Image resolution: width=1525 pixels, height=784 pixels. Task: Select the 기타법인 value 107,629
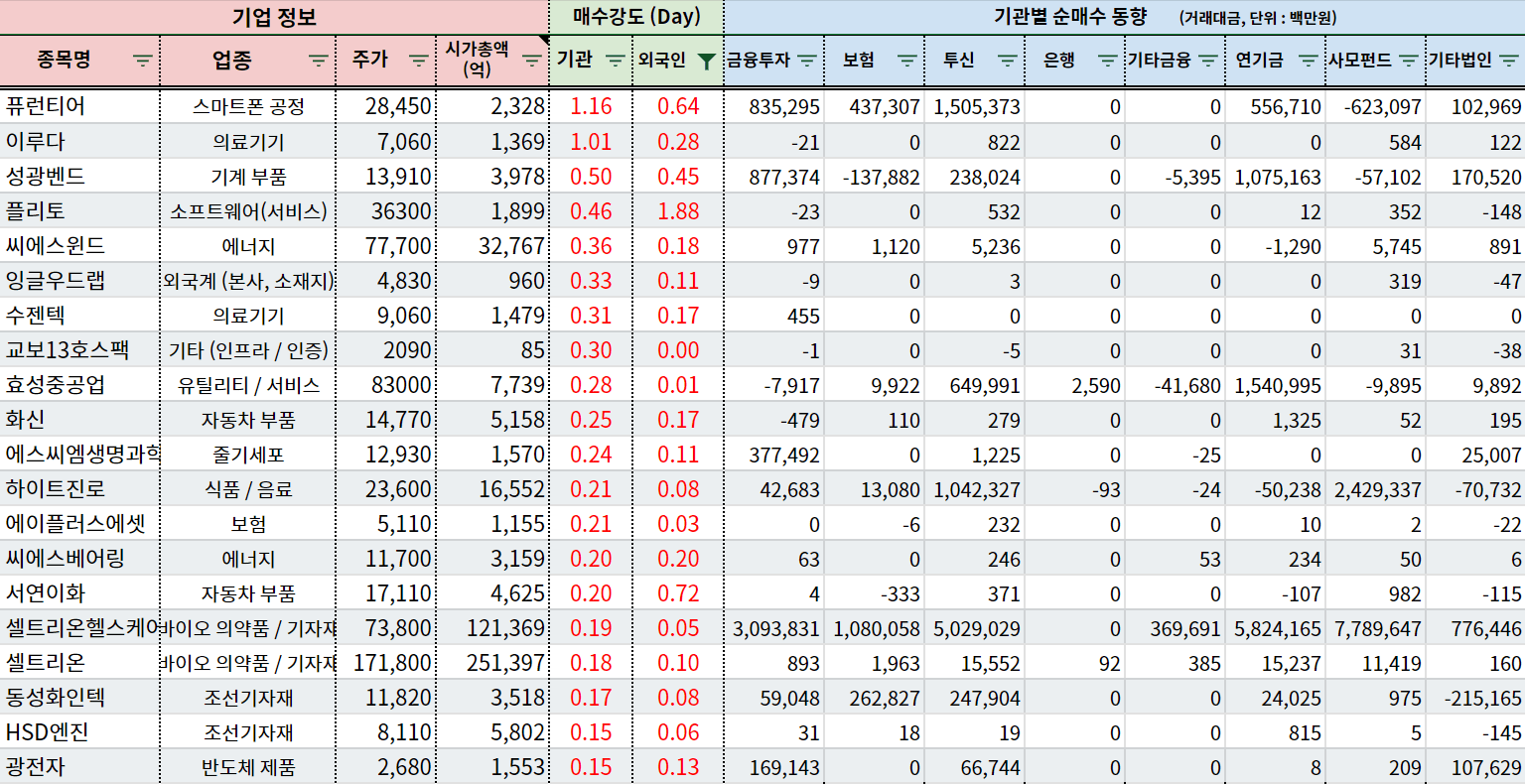click(x=1476, y=766)
